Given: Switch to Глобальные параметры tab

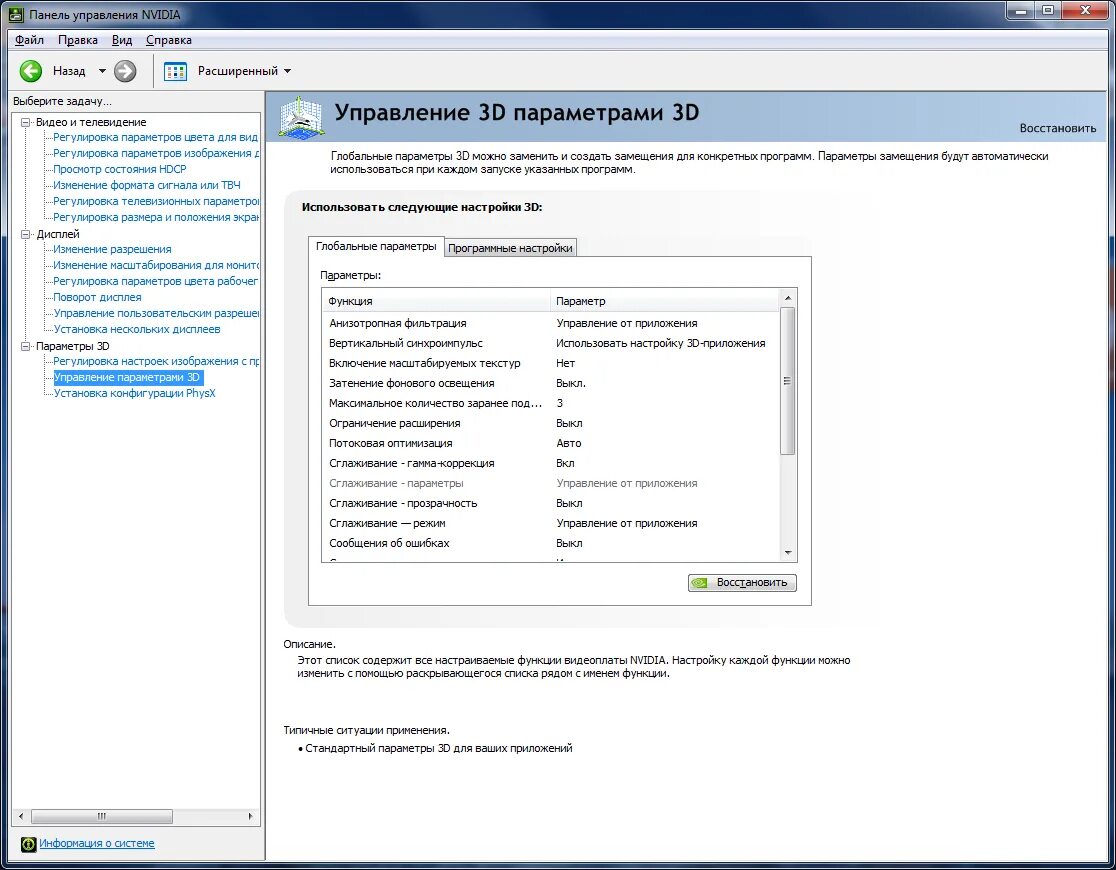Looking at the screenshot, I should tap(376, 246).
